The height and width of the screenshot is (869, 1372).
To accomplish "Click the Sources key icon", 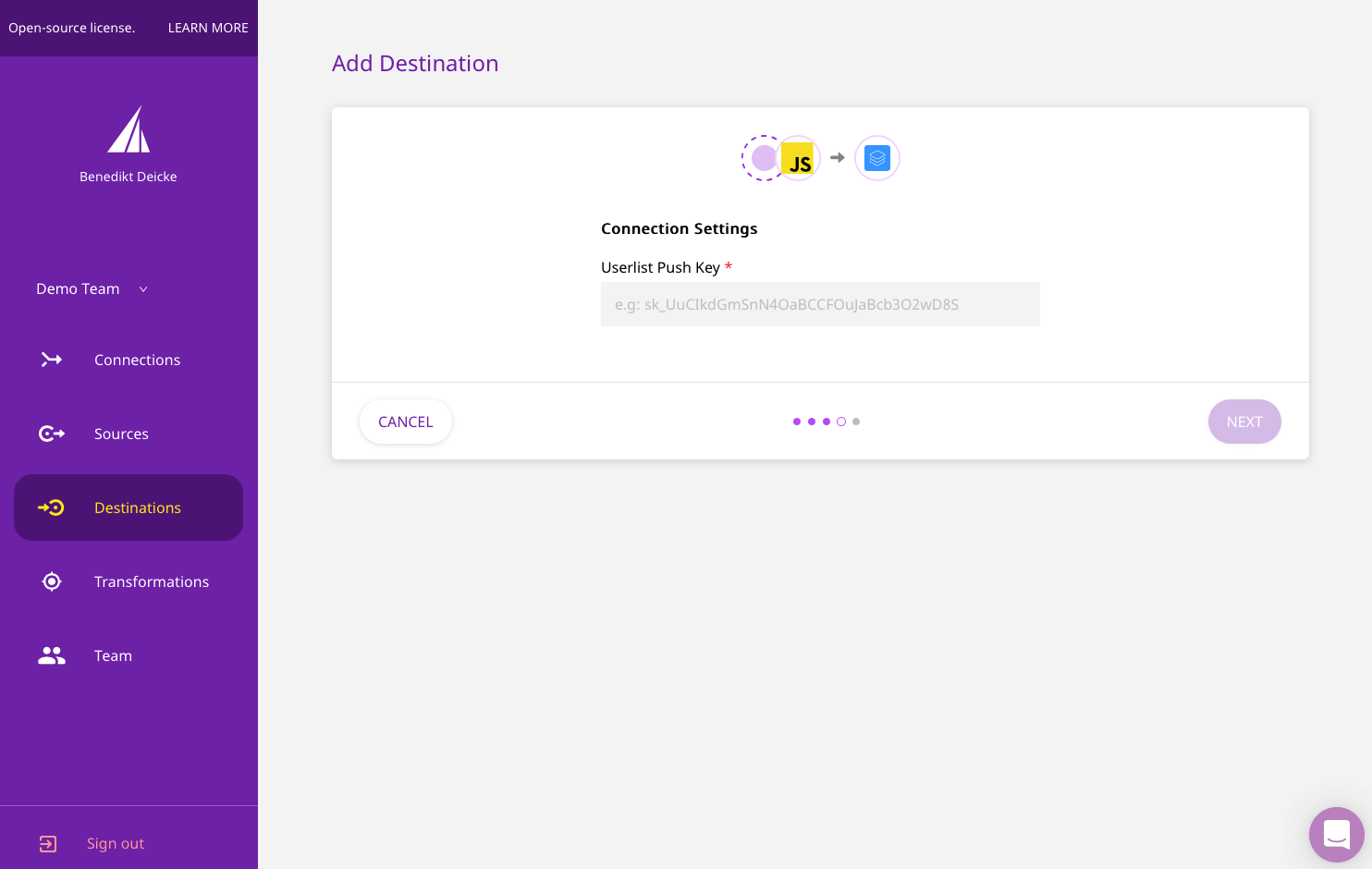I will point(51,434).
